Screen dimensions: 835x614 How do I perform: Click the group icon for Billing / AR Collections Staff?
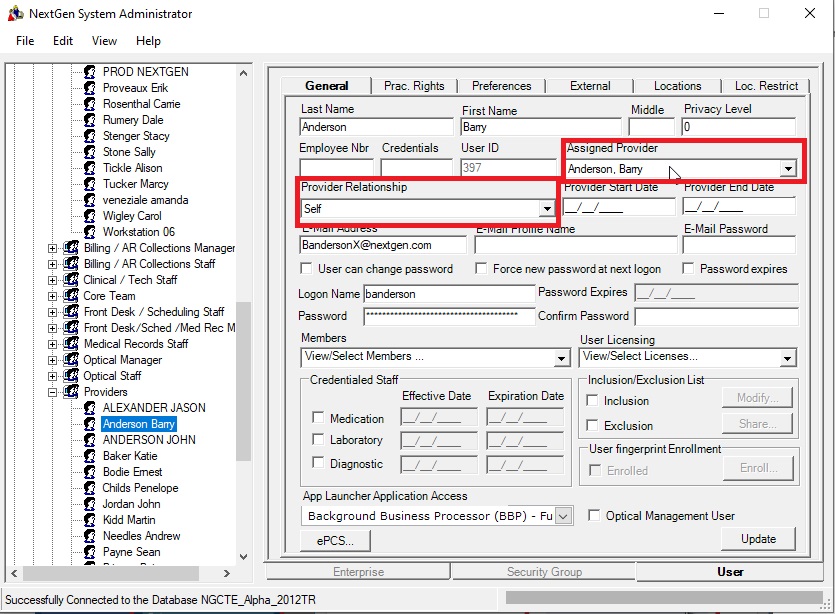71,264
